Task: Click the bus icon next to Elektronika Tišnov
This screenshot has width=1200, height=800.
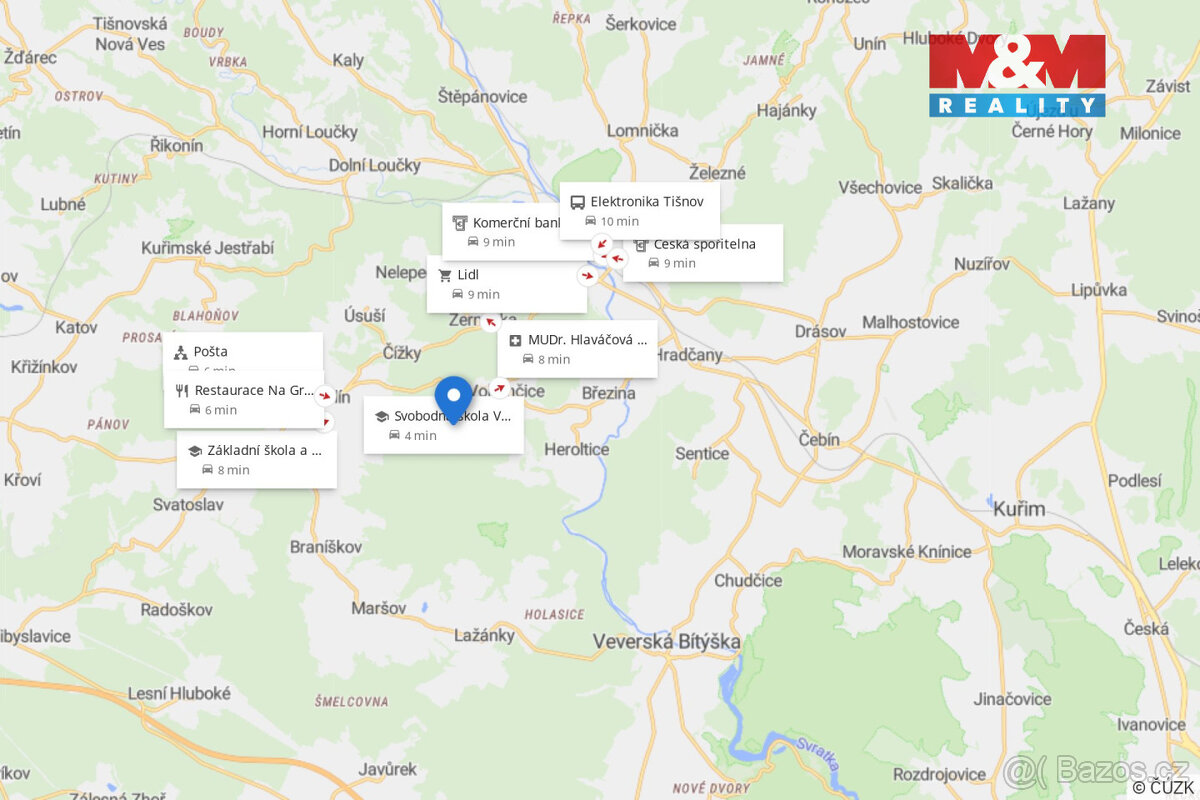Action: [x=576, y=200]
